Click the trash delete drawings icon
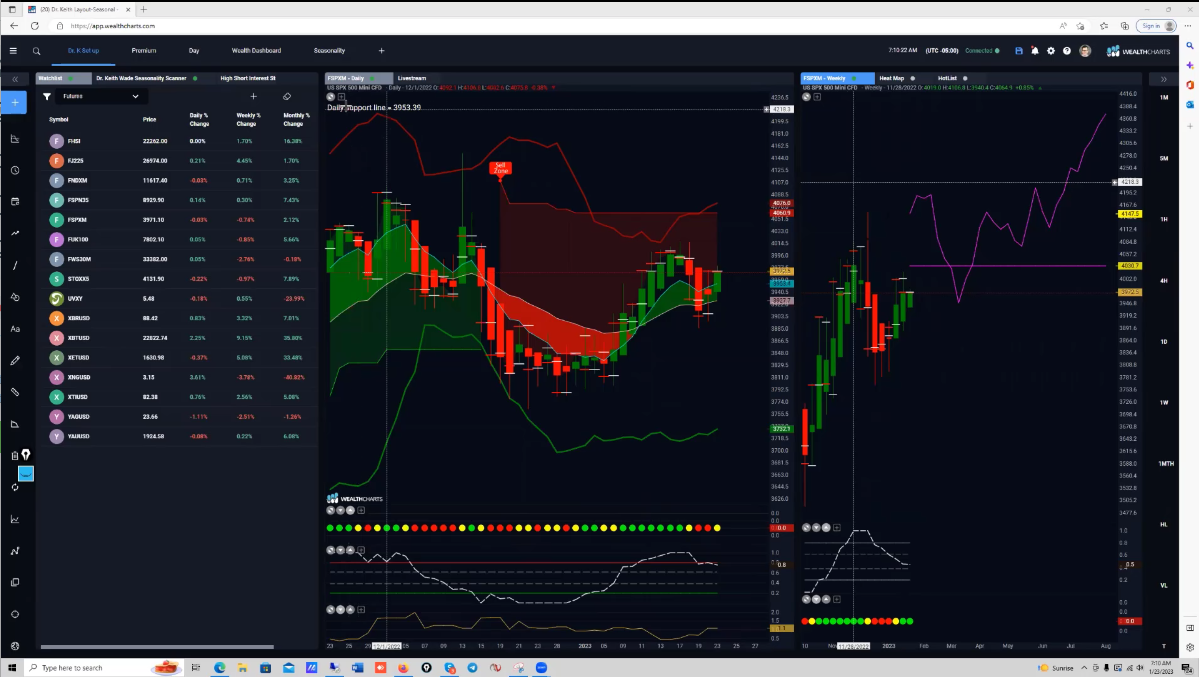The height and width of the screenshot is (677, 1199). pyautogui.click(x=14, y=455)
